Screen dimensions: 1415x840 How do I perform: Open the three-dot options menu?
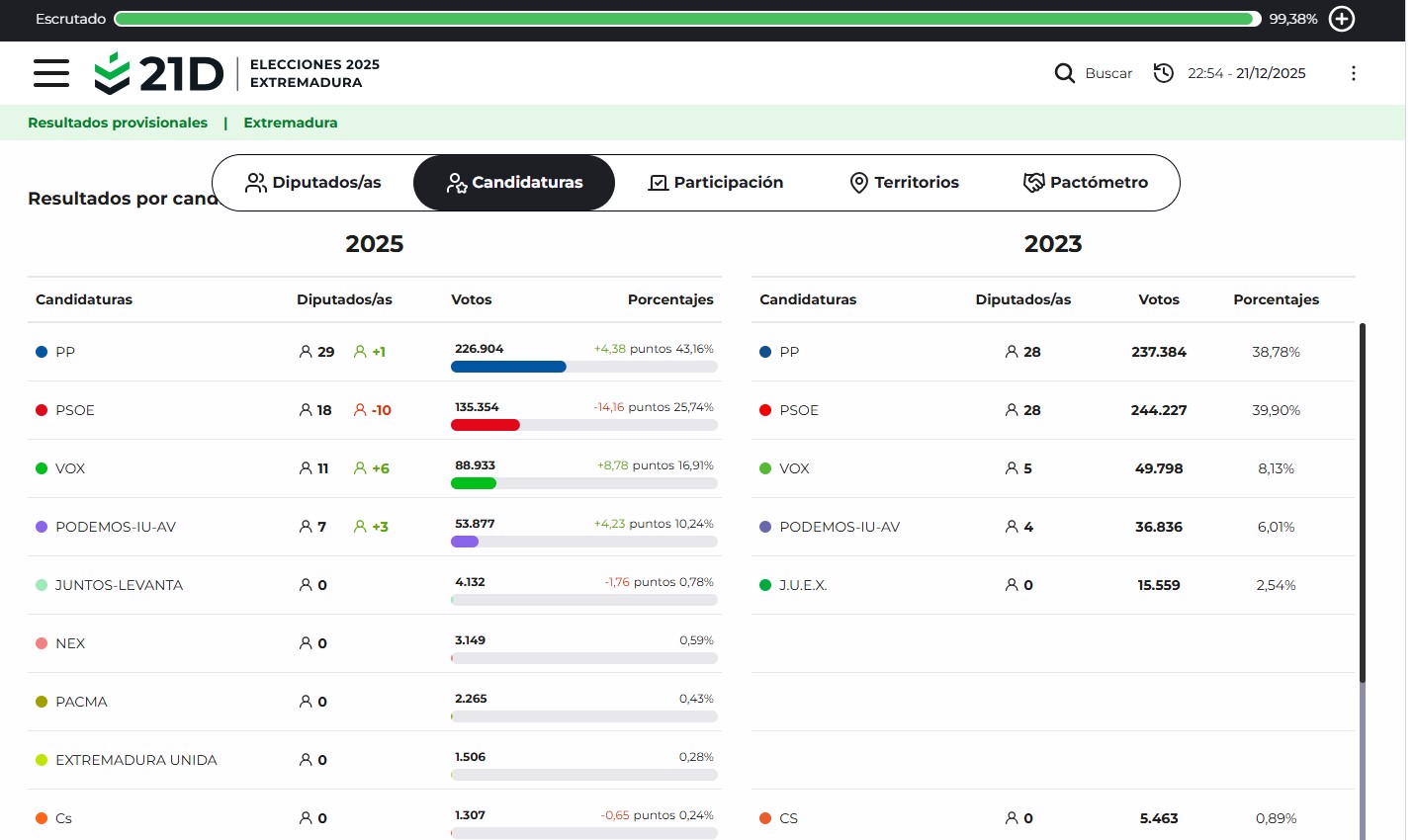pos(1353,73)
